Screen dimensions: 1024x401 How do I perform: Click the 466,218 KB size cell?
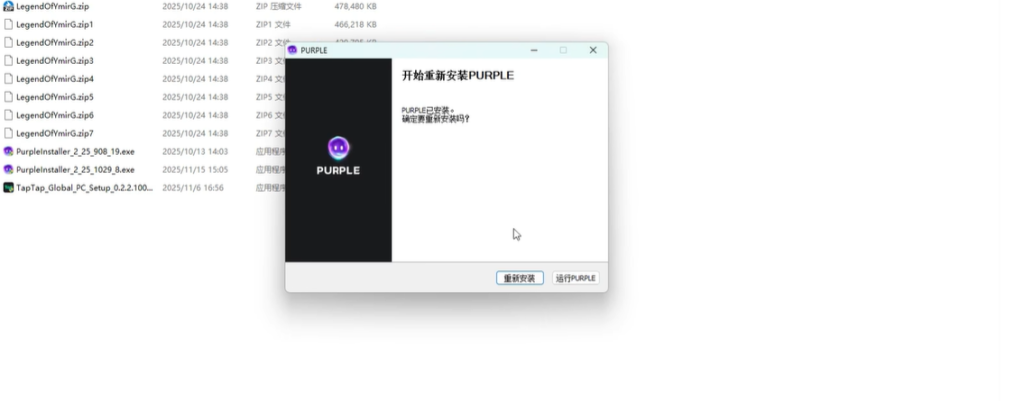[x=355, y=24]
